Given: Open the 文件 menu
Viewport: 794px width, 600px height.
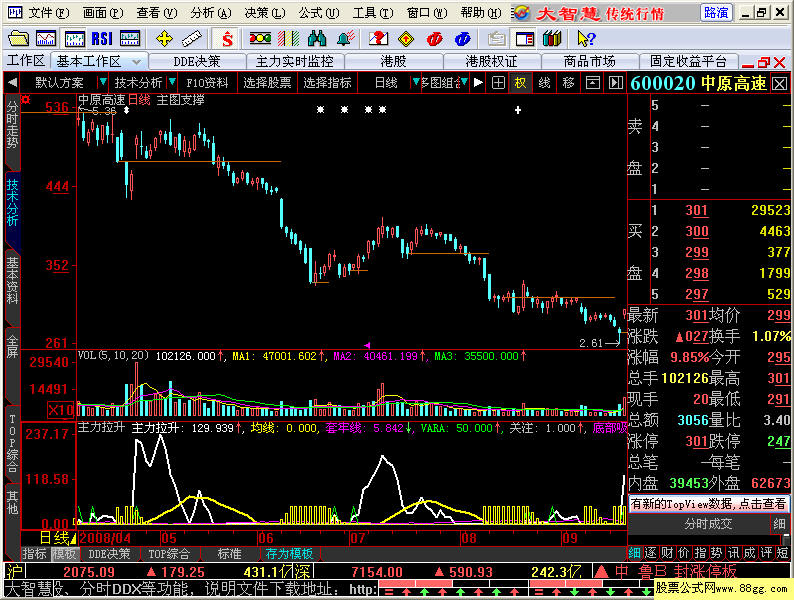Looking at the screenshot, I should pos(48,13).
